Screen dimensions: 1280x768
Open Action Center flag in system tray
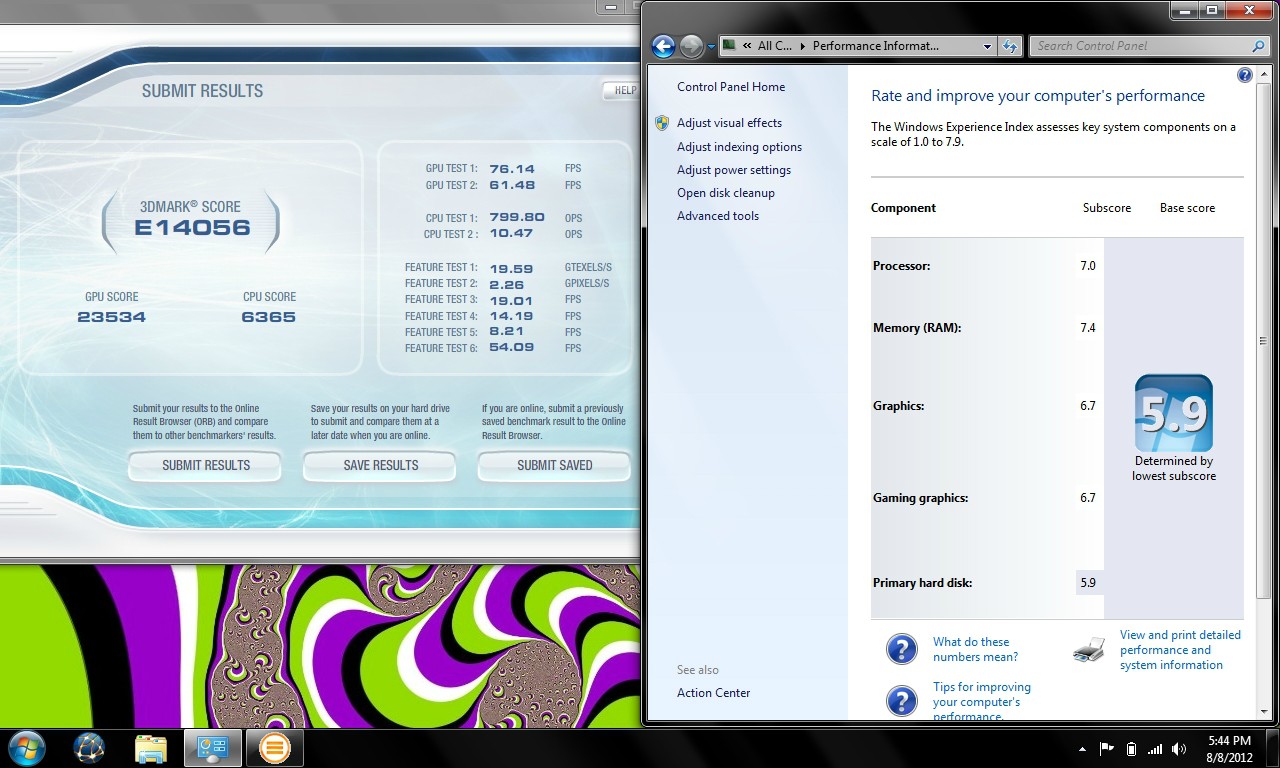tap(1107, 748)
